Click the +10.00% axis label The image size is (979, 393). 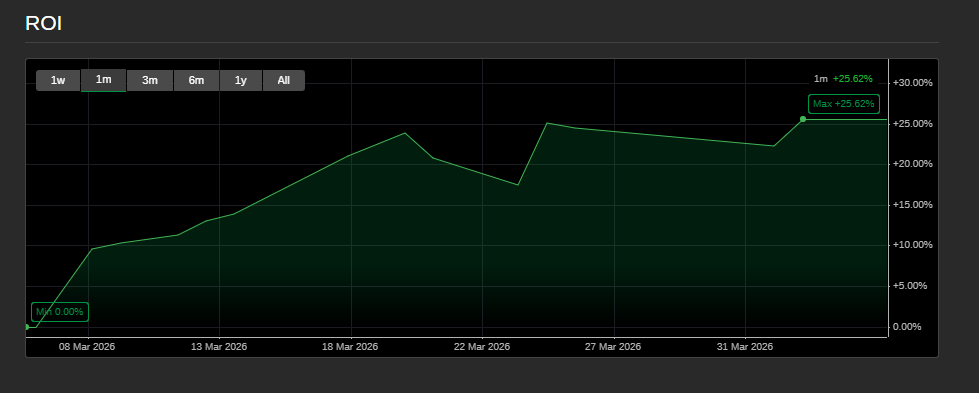pyautogui.click(x=912, y=245)
